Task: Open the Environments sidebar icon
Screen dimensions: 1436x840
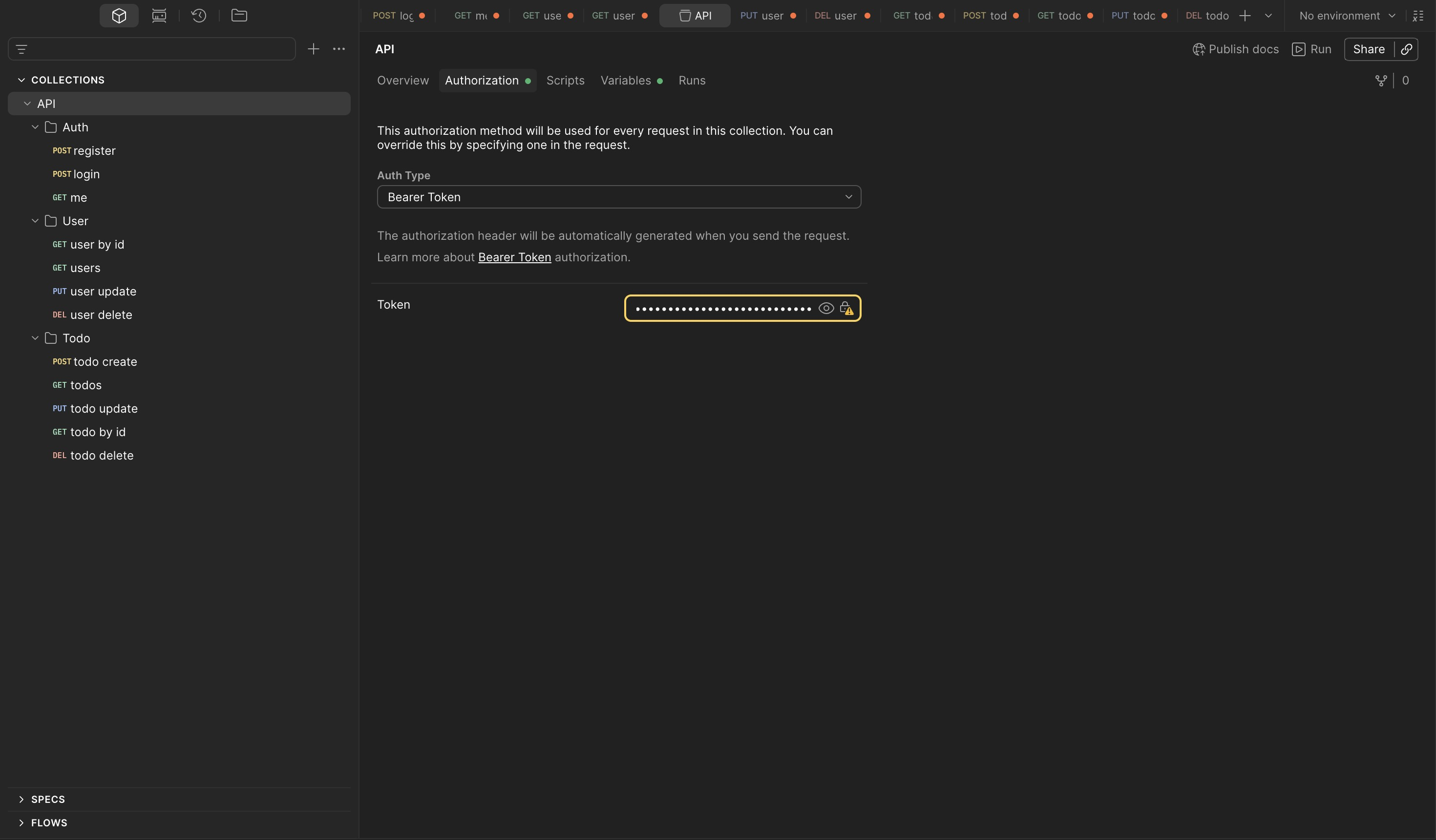Action: tap(159, 16)
